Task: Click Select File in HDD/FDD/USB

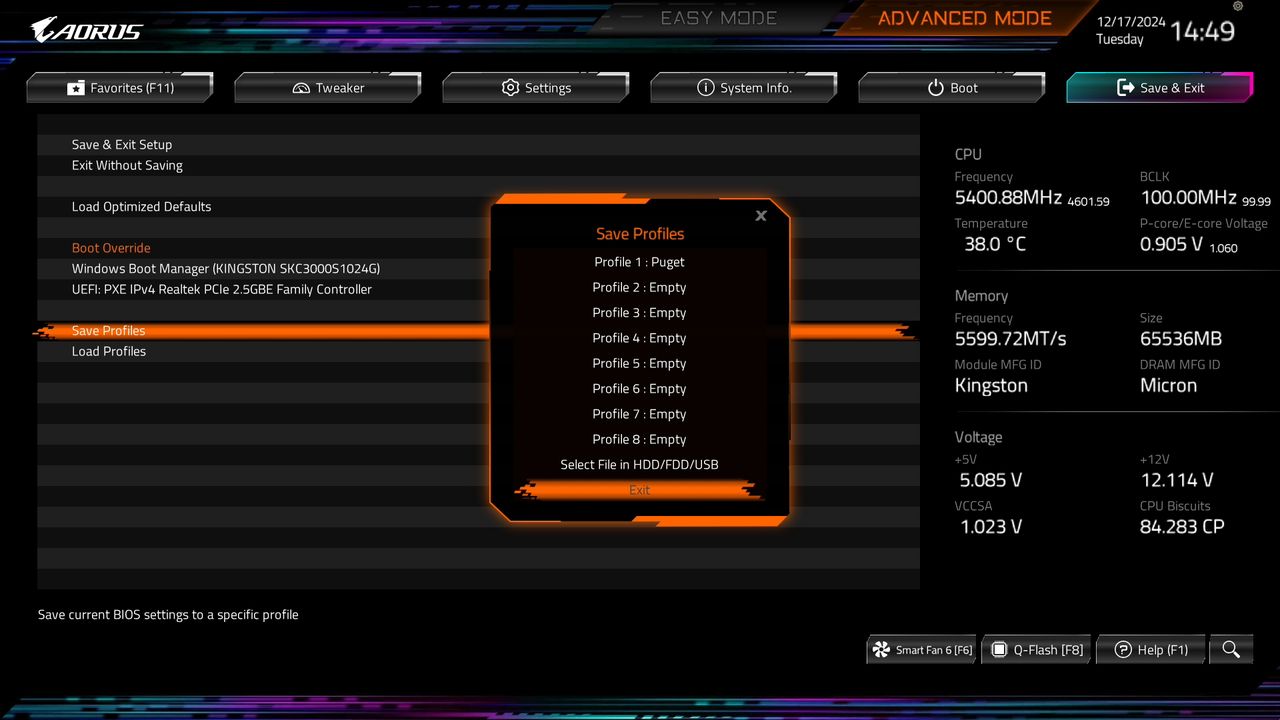Action: tap(640, 464)
